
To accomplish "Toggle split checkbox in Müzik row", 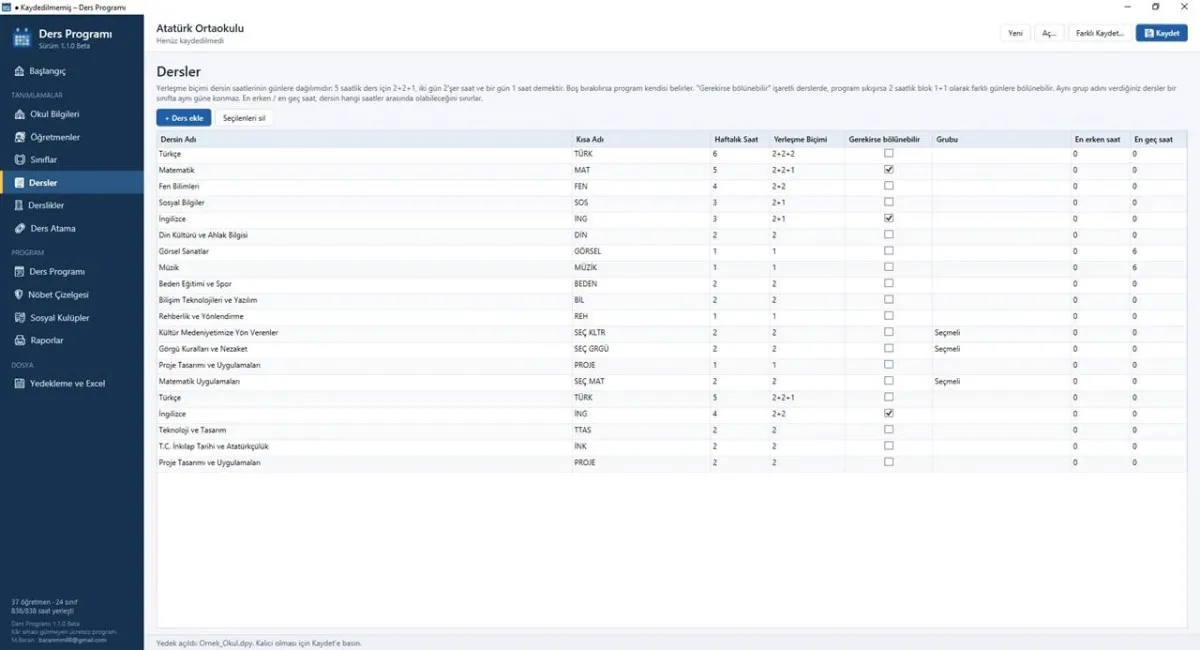I will [888, 267].
